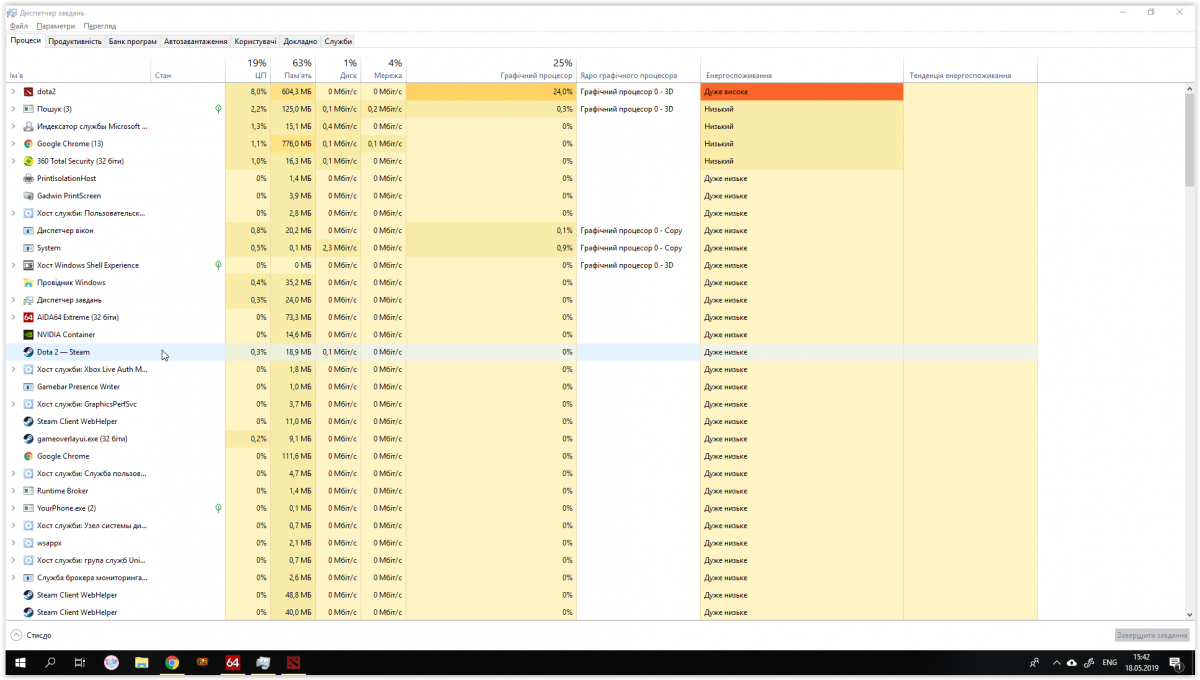Click the Диспетчер вікон process icon
1200x680 pixels.
pyautogui.click(x=28, y=231)
